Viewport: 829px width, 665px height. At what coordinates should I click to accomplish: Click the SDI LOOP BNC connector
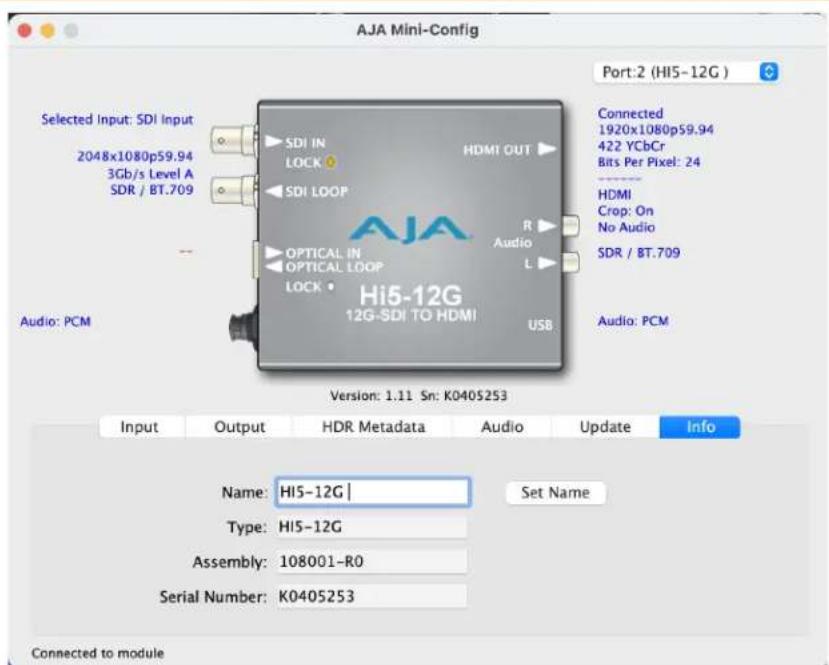pos(234,190)
